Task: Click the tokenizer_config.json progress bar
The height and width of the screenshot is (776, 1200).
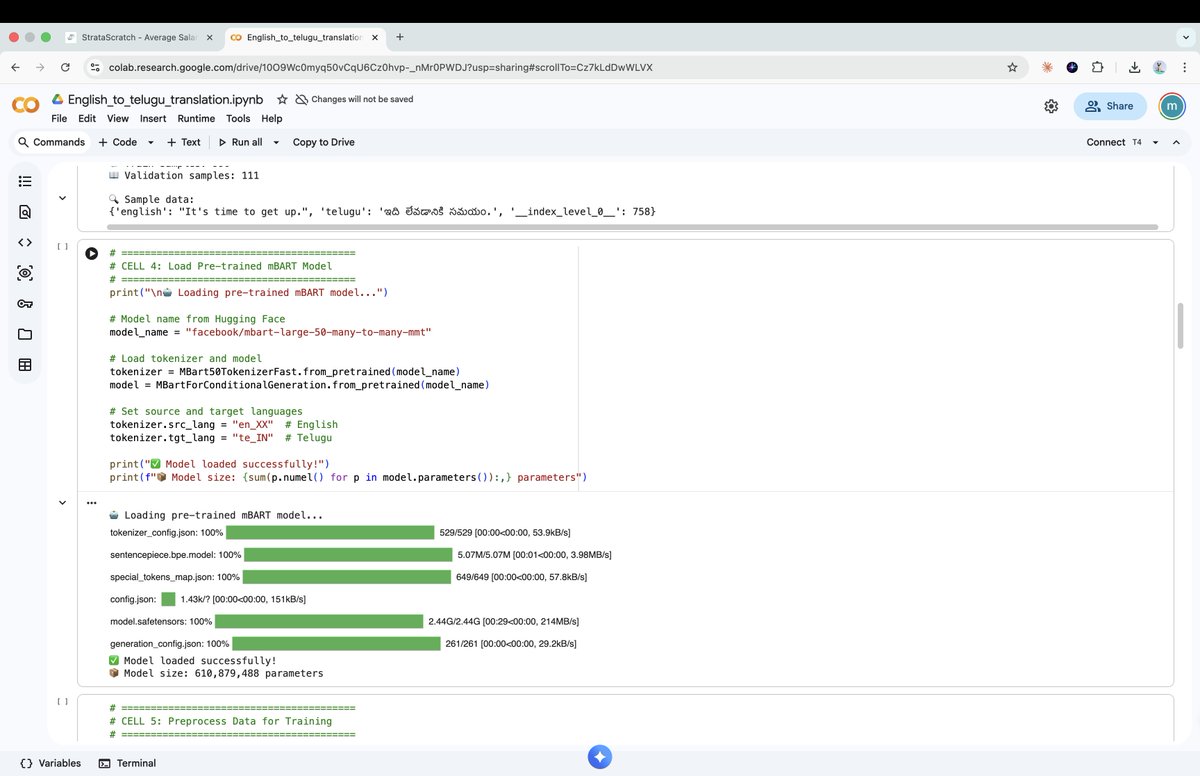Action: coord(329,533)
